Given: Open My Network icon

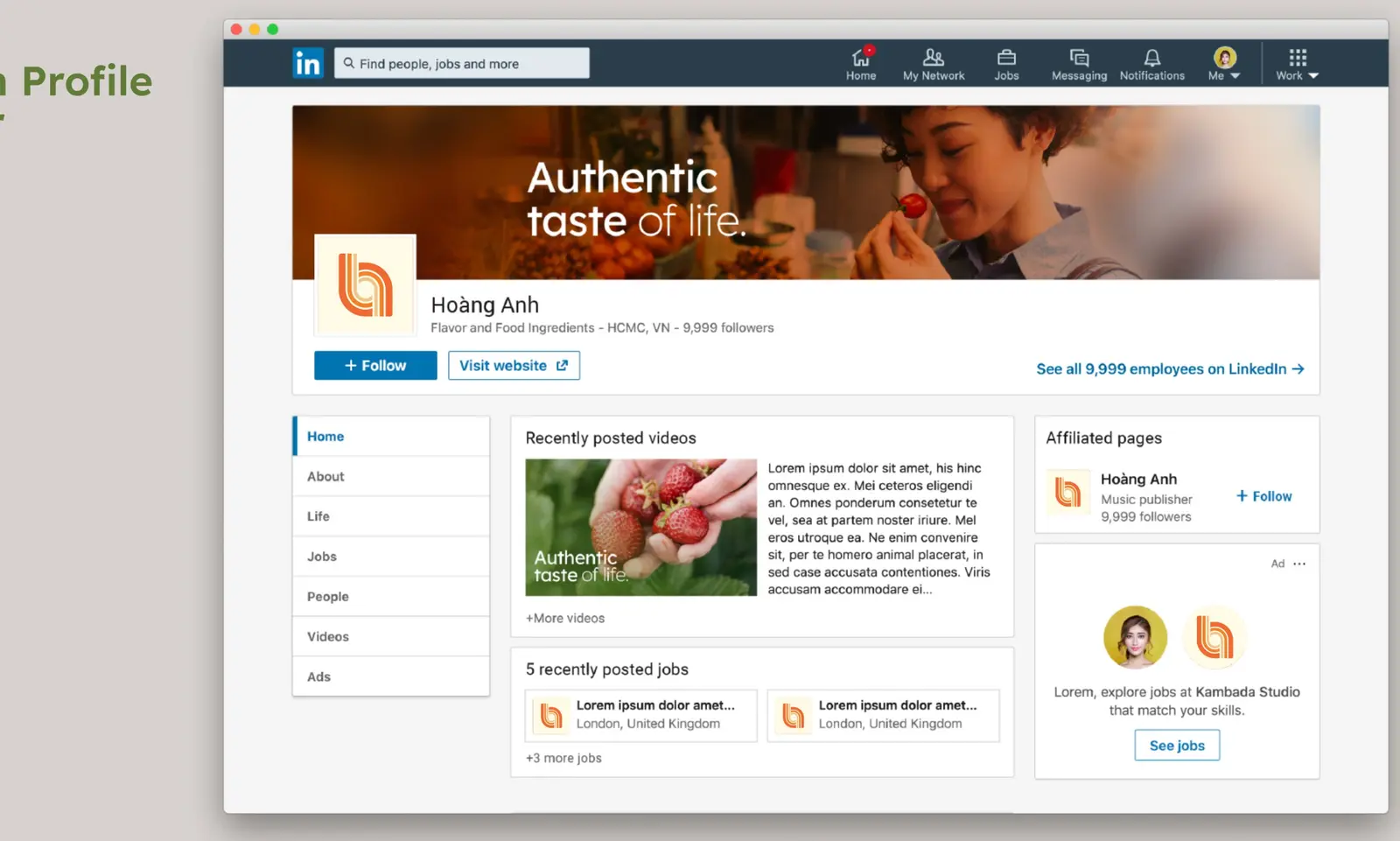Looking at the screenshot, I should click(x=934, y=64).
